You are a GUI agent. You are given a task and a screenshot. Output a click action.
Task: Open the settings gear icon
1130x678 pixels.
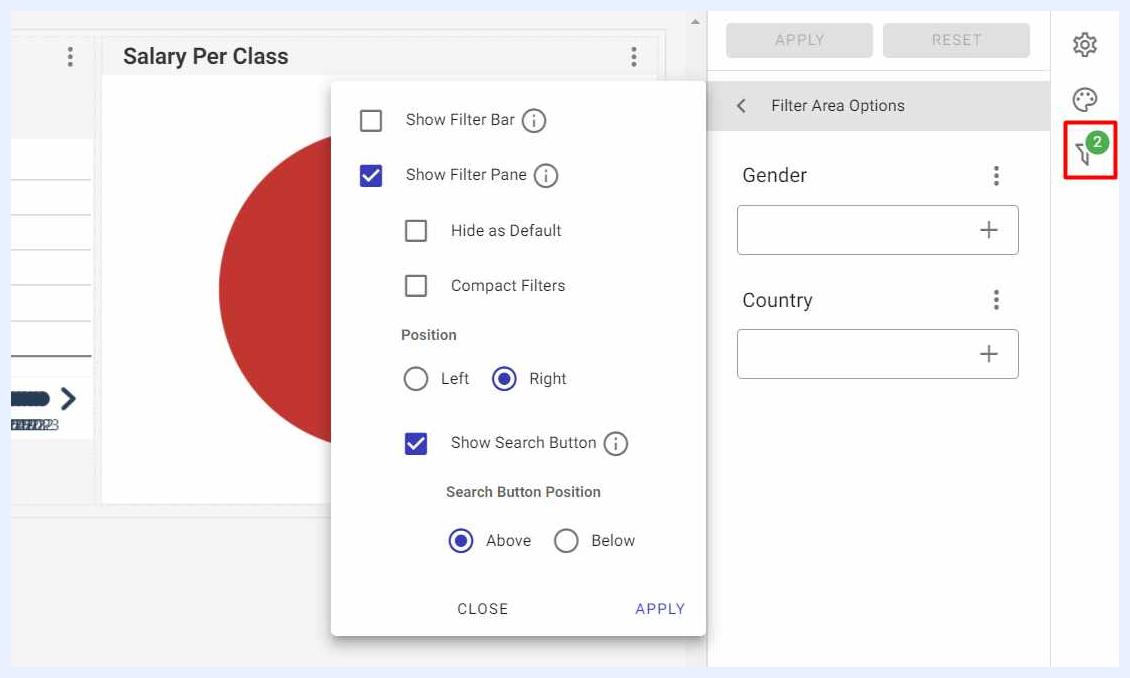click(1085, 45)
